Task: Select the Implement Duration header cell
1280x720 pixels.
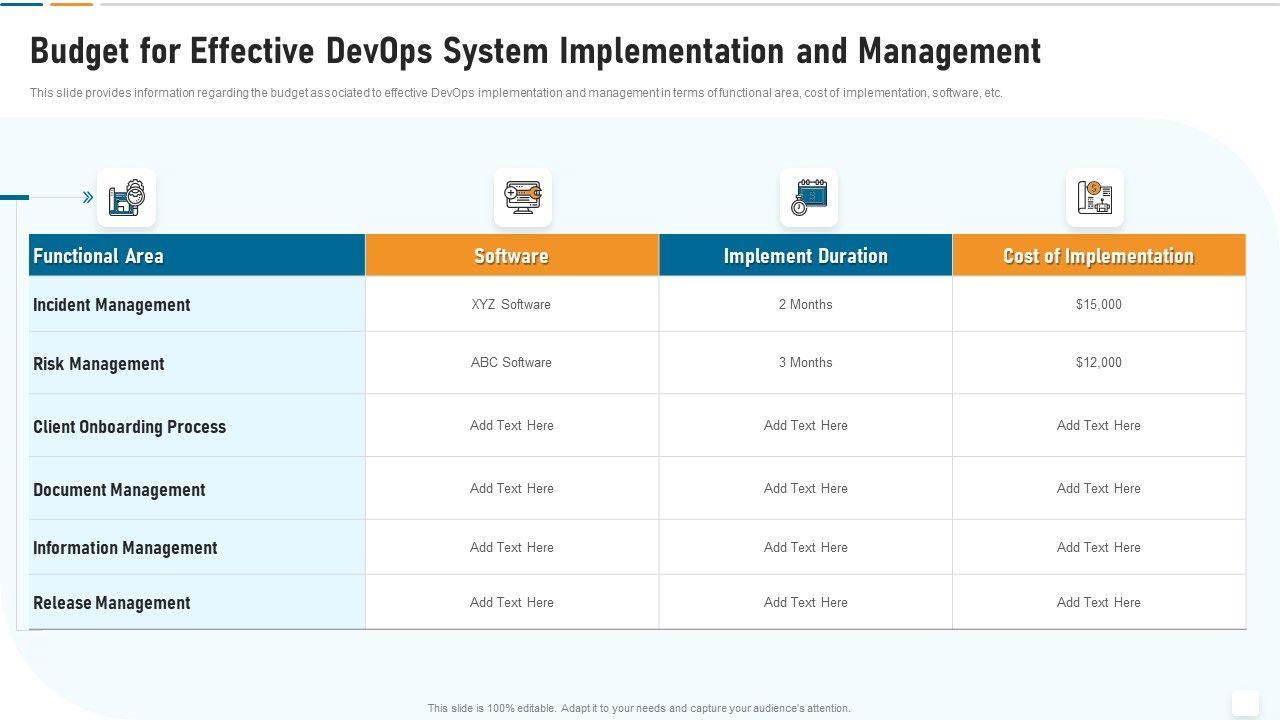Action: pos(805,256)
